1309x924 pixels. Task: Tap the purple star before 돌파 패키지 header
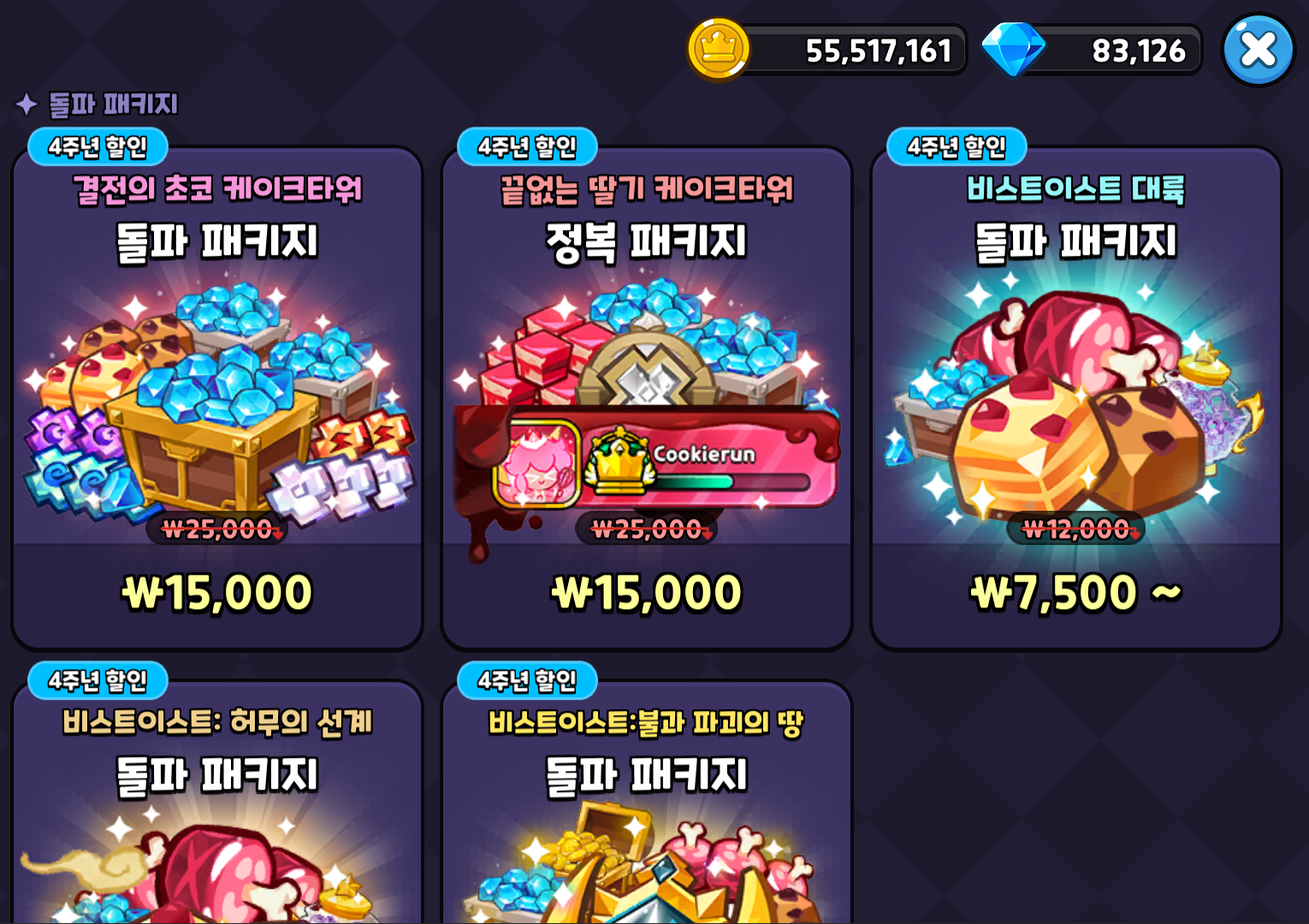(27, 104)
